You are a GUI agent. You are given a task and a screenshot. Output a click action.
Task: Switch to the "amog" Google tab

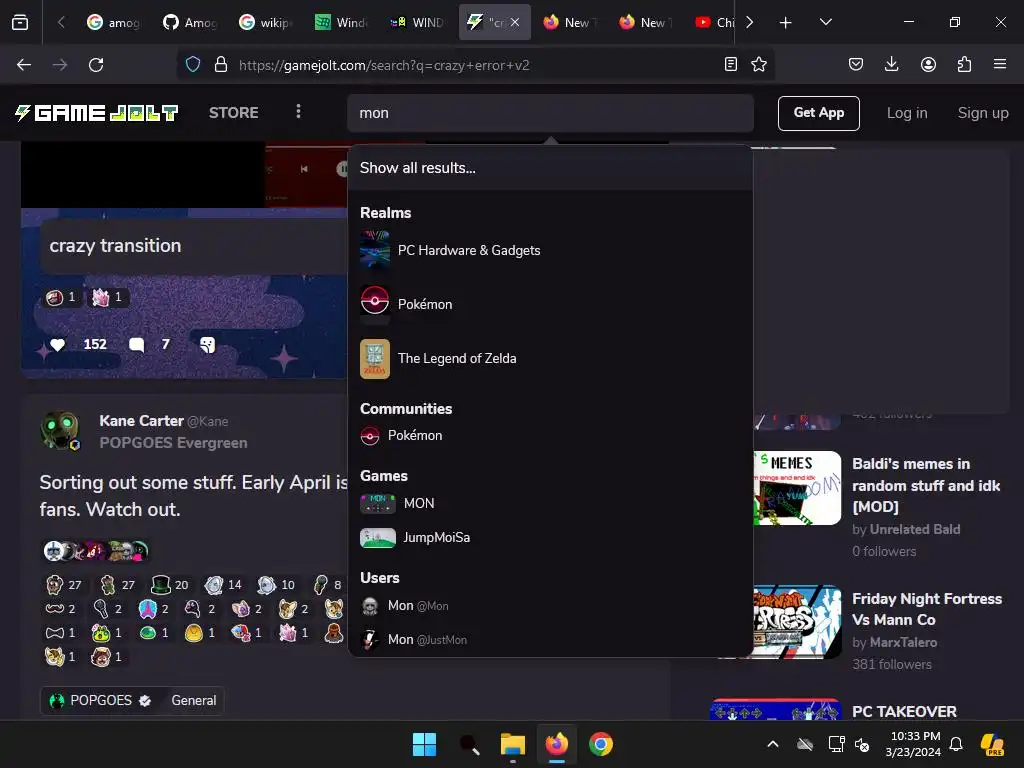(116, 22)
